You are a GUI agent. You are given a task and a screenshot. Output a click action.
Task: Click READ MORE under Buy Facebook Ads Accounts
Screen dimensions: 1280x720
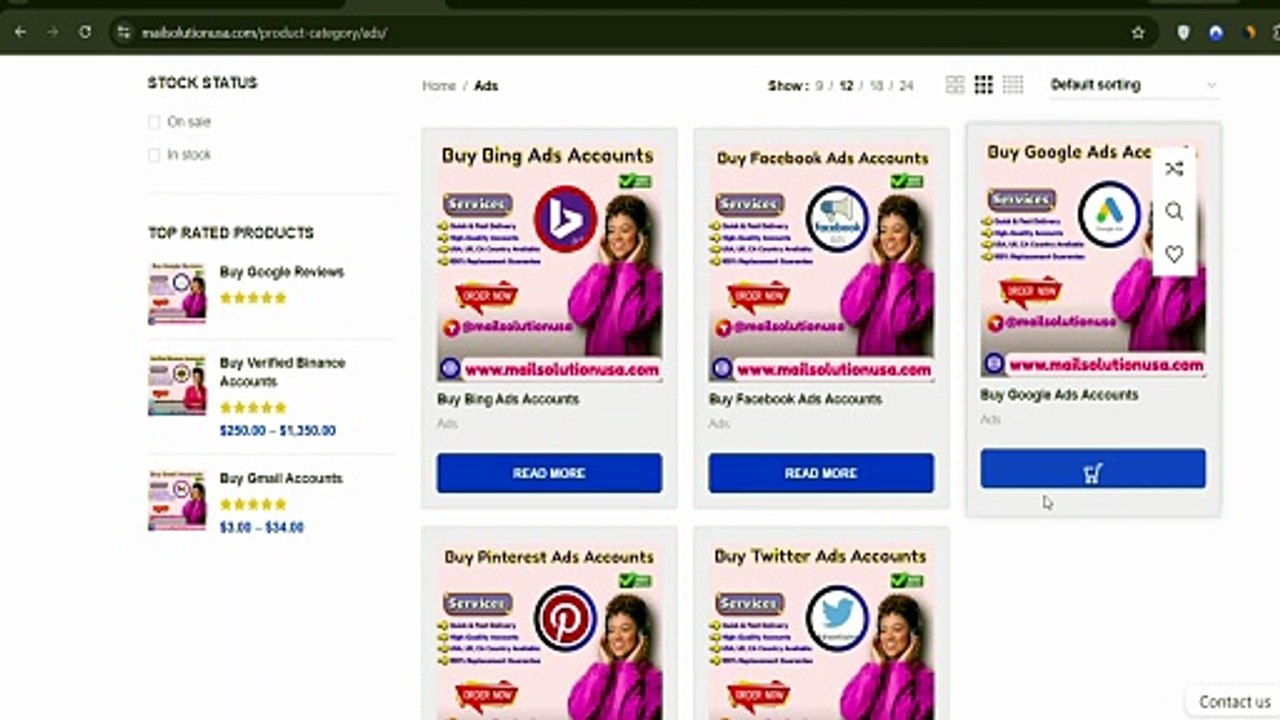pos(821,473)
